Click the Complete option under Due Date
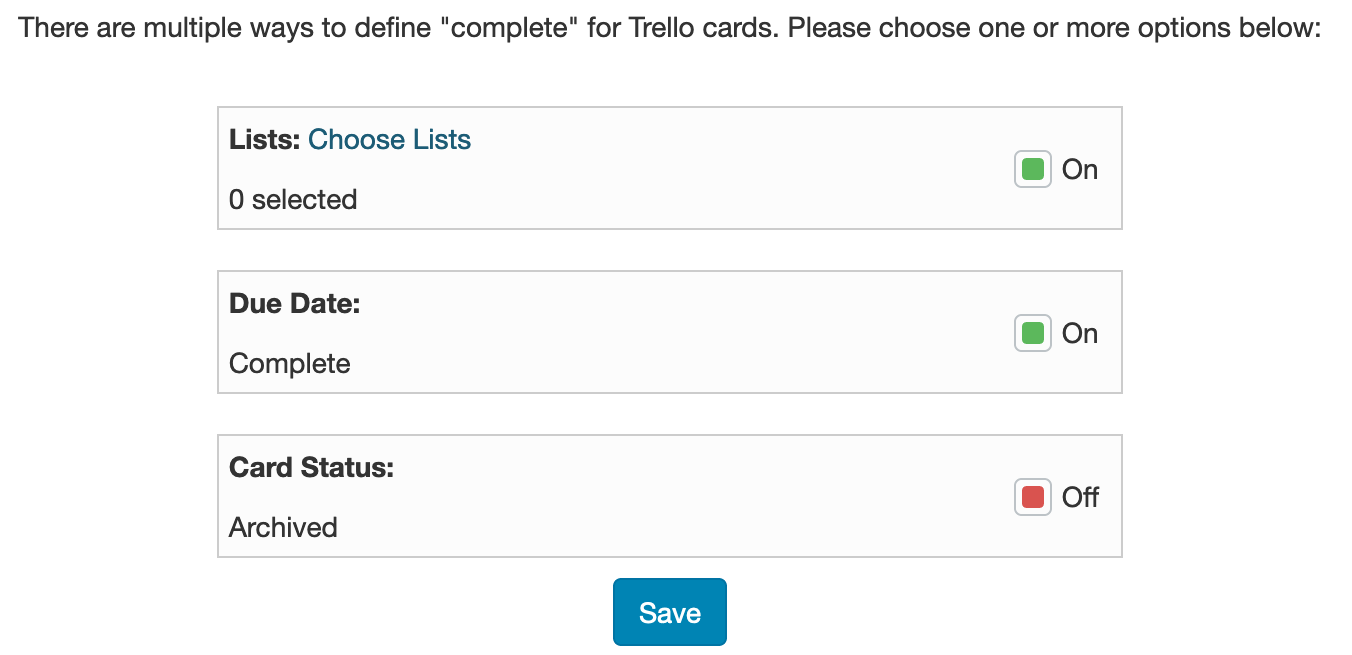This screenshot has height=655, width=1352. coord(289,364)
